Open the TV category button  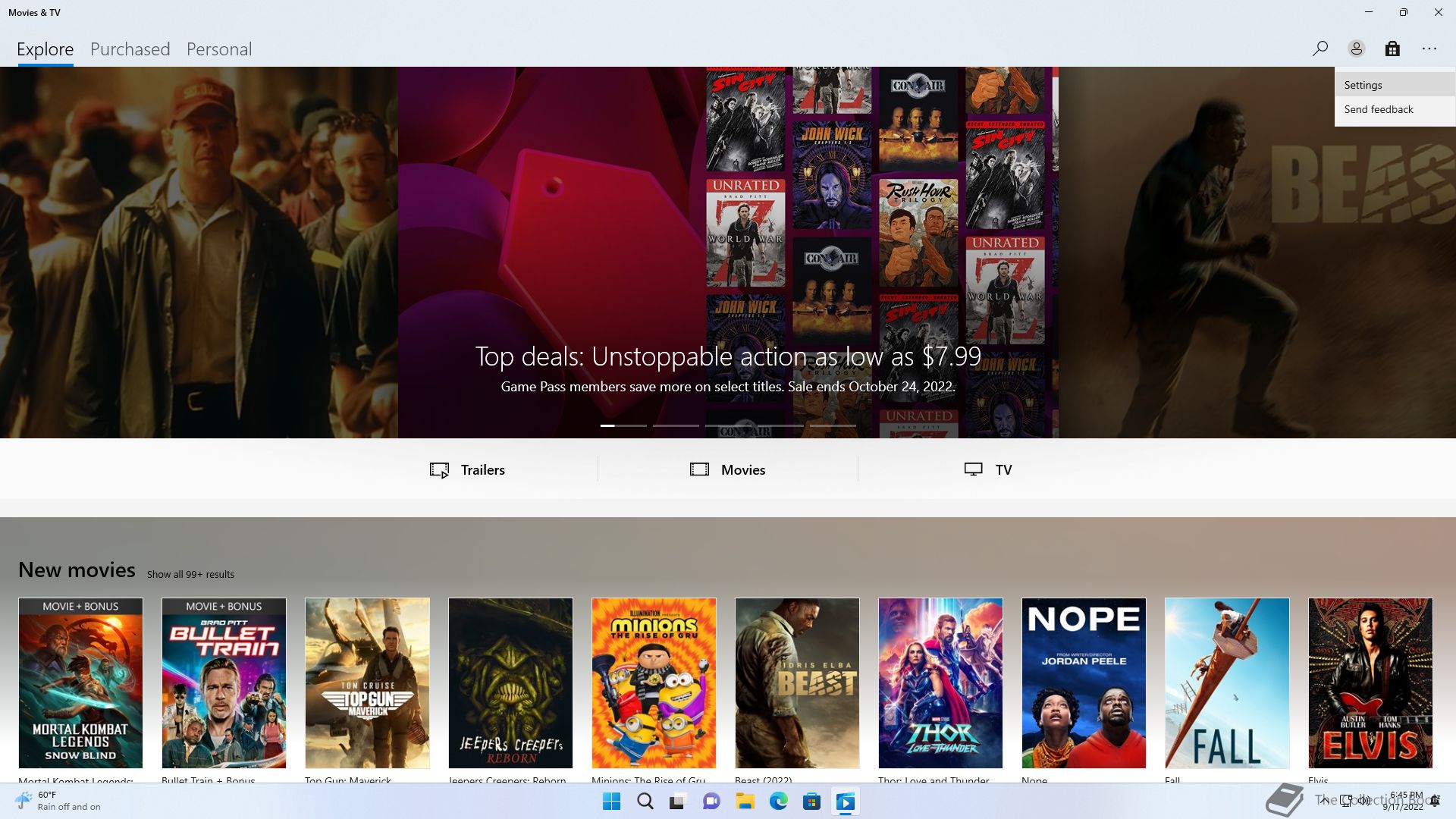tap(988, 469)
